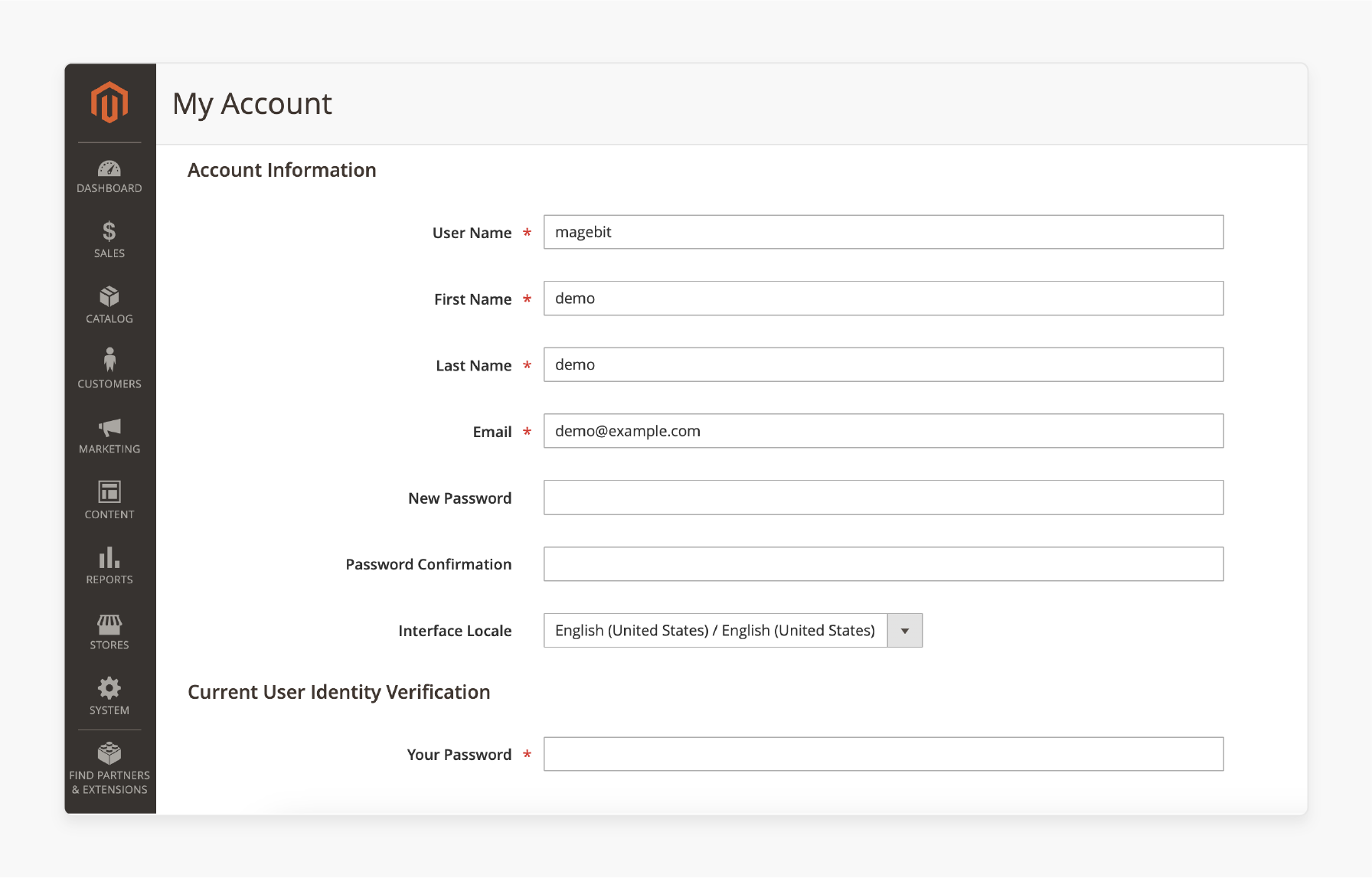Focus the New Password field

884,498
